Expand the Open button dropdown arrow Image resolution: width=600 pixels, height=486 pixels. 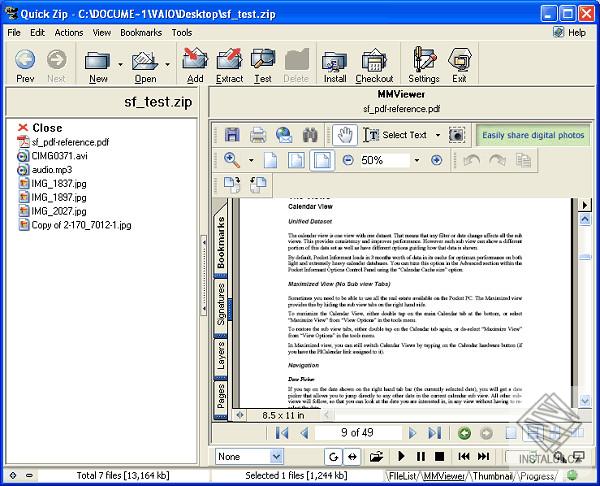click(167, 64)
